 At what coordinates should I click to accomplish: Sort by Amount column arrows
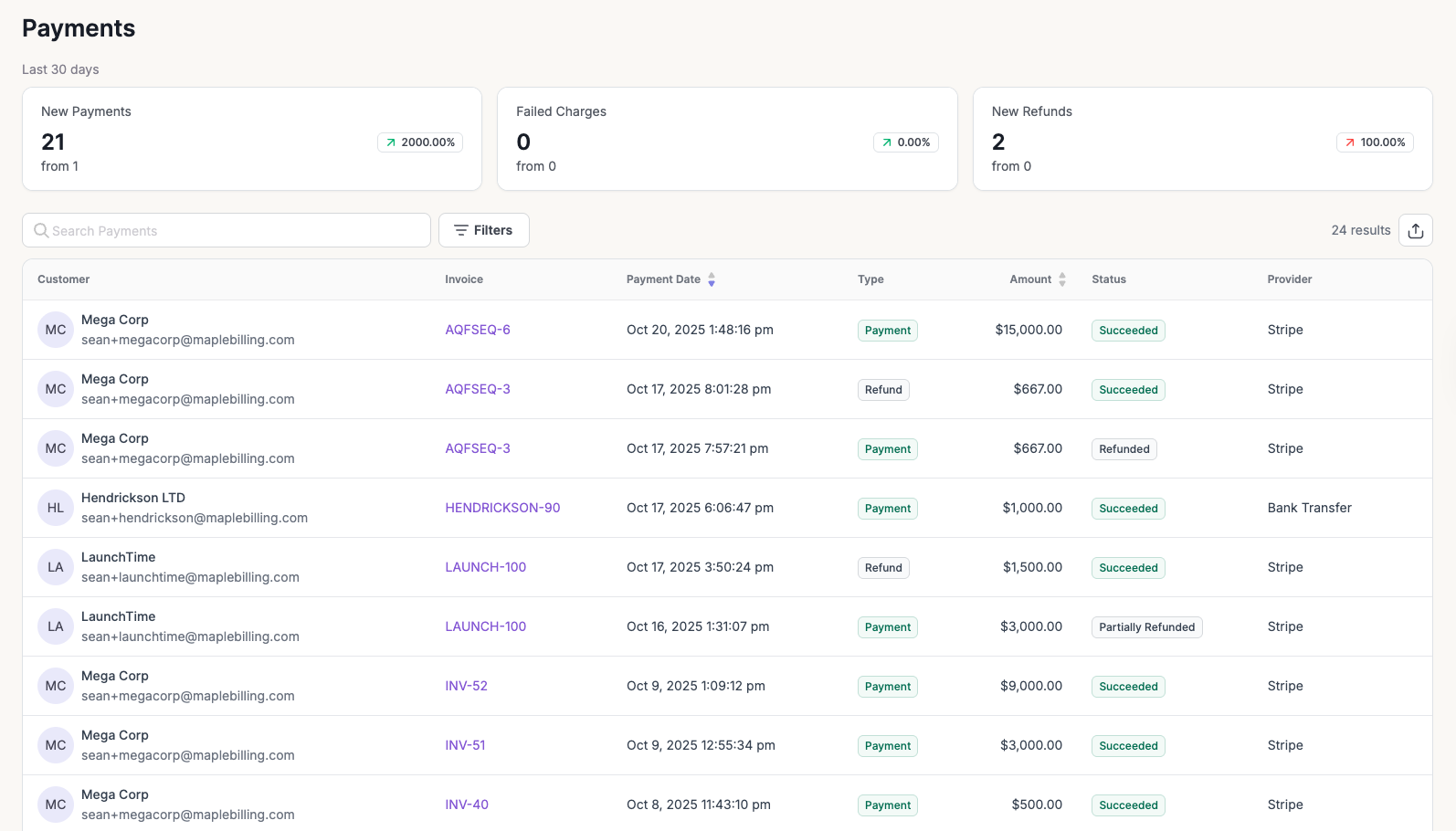[x=1062, y=279]
